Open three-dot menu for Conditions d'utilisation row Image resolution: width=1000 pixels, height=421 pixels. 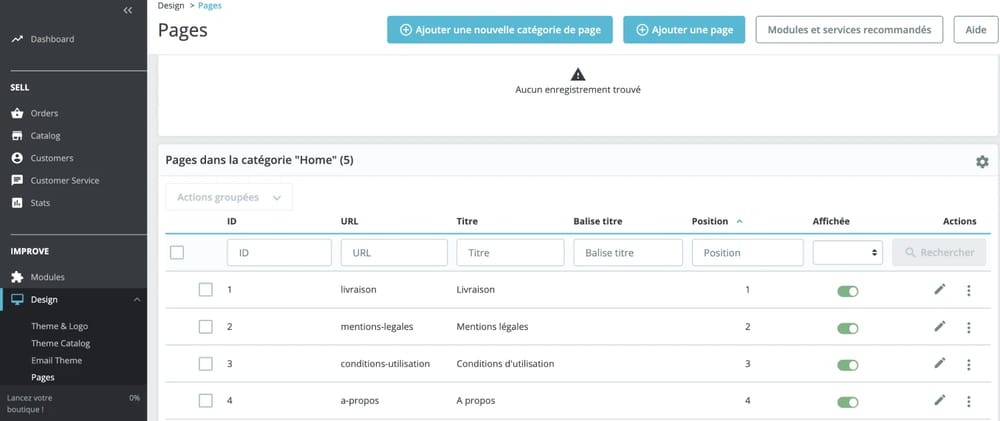click(968, 364)
